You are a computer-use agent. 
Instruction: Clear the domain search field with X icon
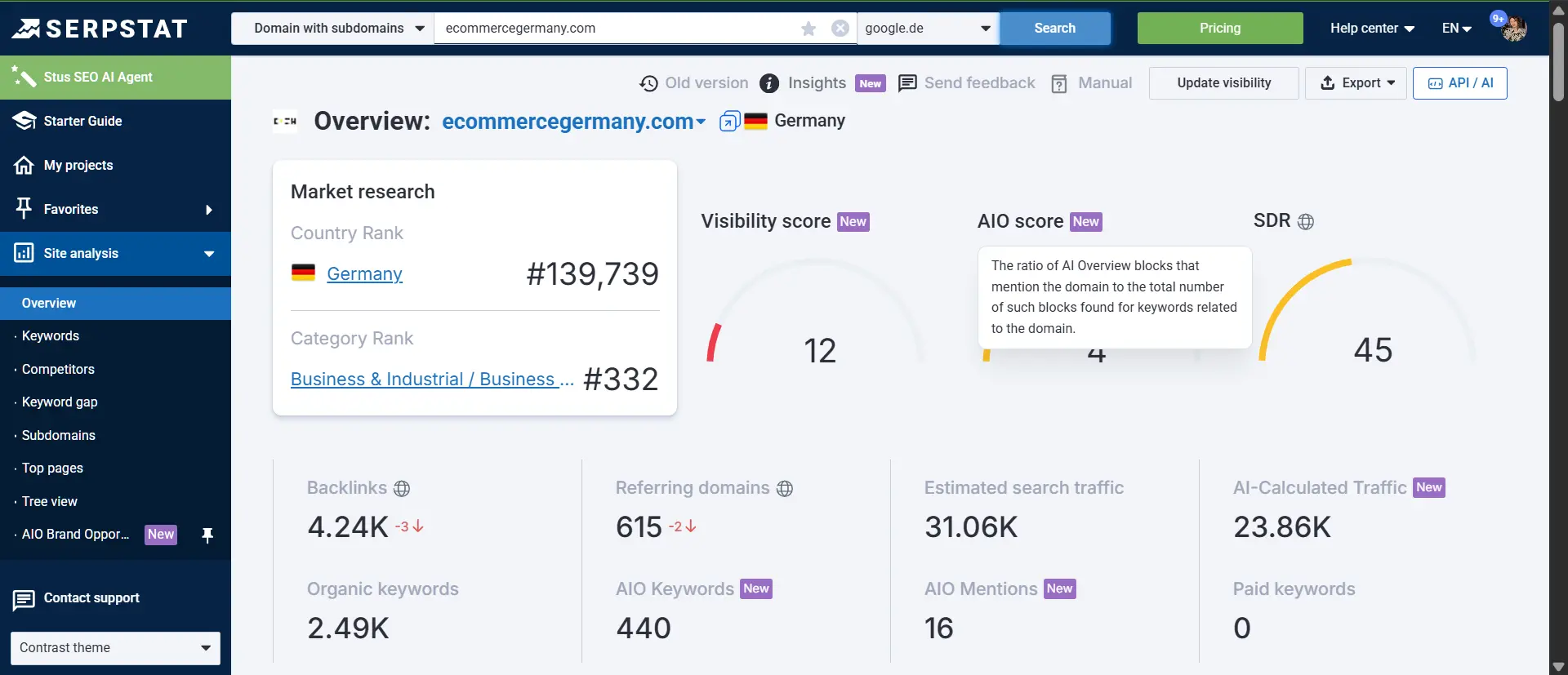click(840, 29)
